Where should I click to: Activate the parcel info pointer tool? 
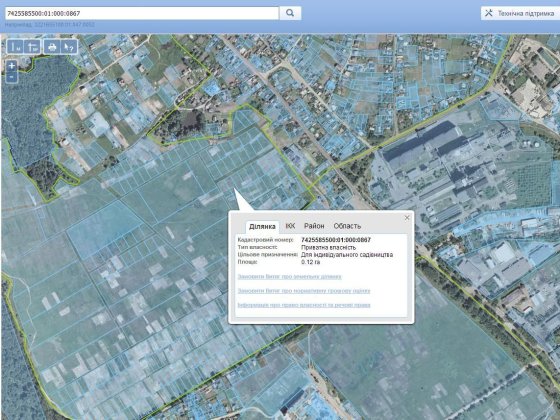coord(69,47)
